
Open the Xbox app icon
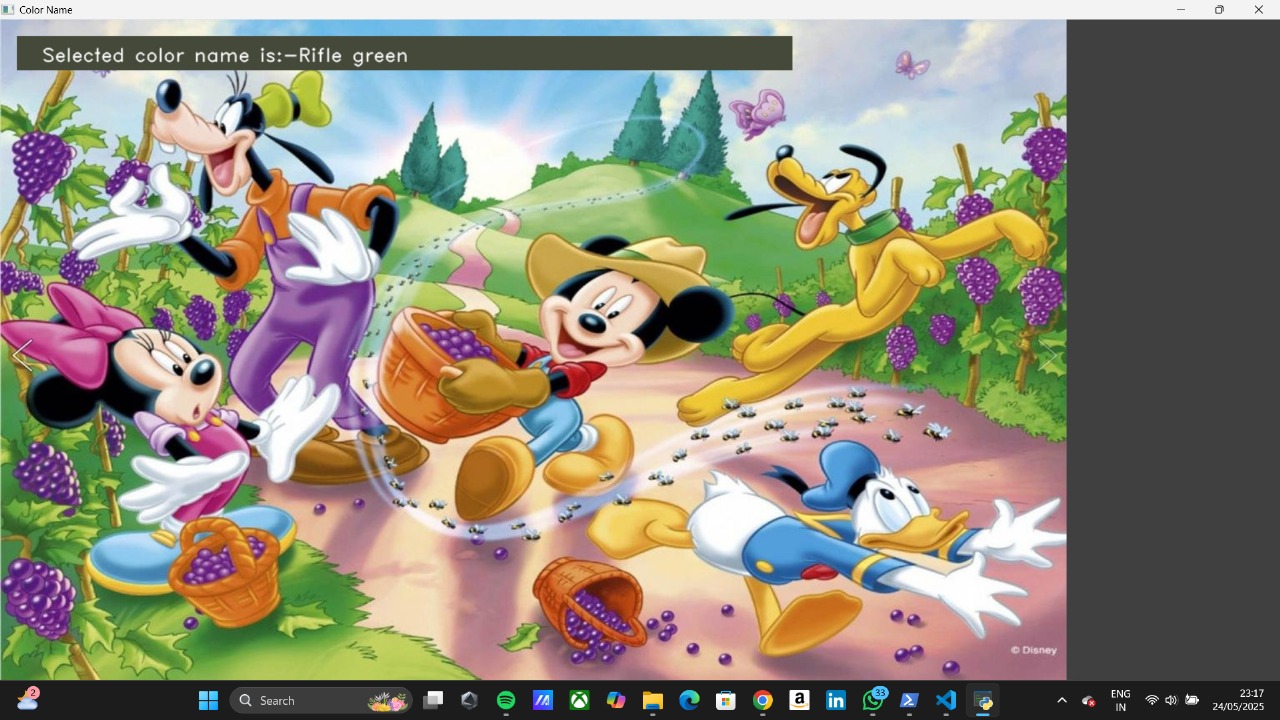coord(579,700)
